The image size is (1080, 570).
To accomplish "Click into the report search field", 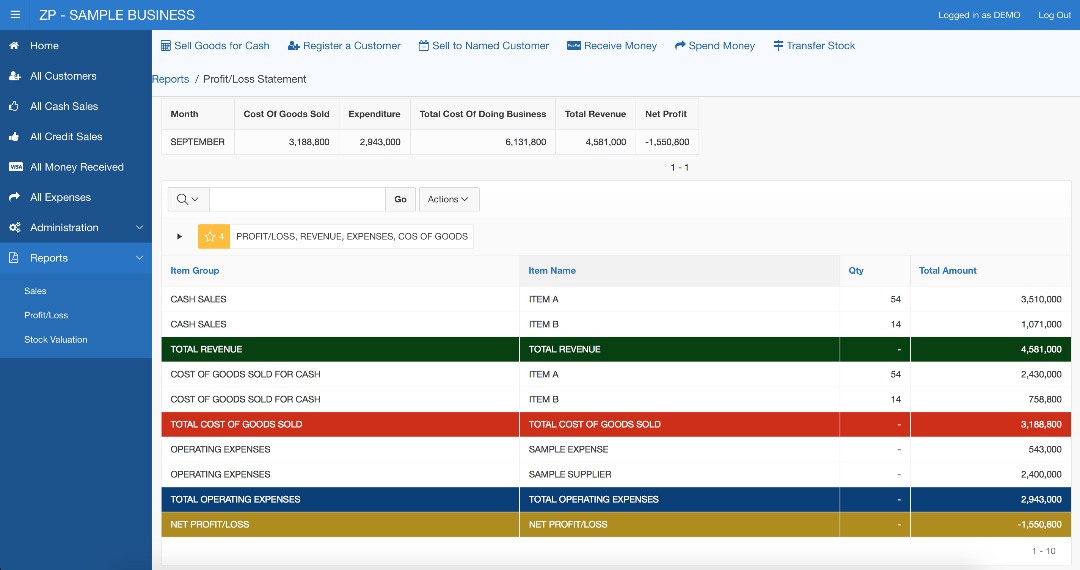I will click(x=297, y=199).
